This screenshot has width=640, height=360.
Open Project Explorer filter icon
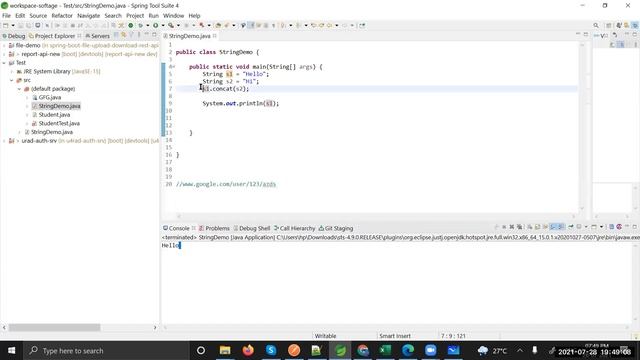tap(131, 36)
